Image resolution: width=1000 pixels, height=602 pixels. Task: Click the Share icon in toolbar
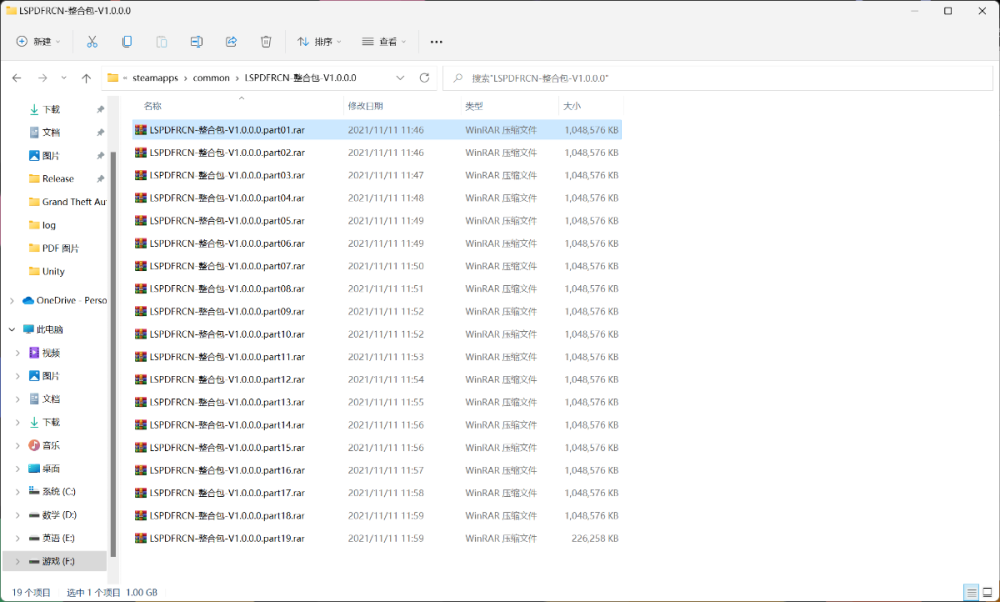point(231,42)
